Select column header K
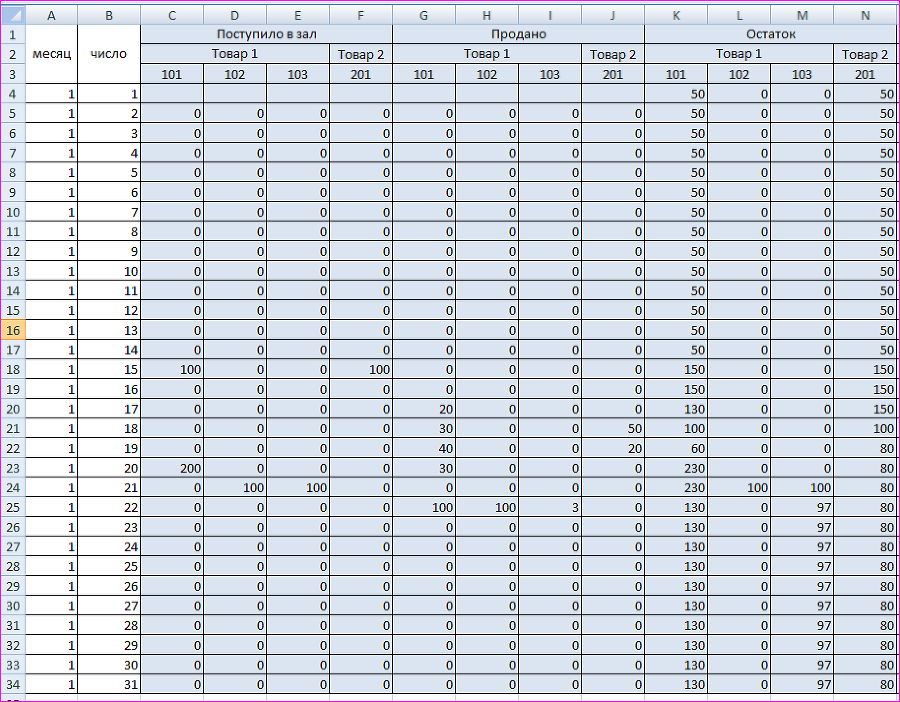The width and height of the screenshot is (900, 702). [676, 15]
